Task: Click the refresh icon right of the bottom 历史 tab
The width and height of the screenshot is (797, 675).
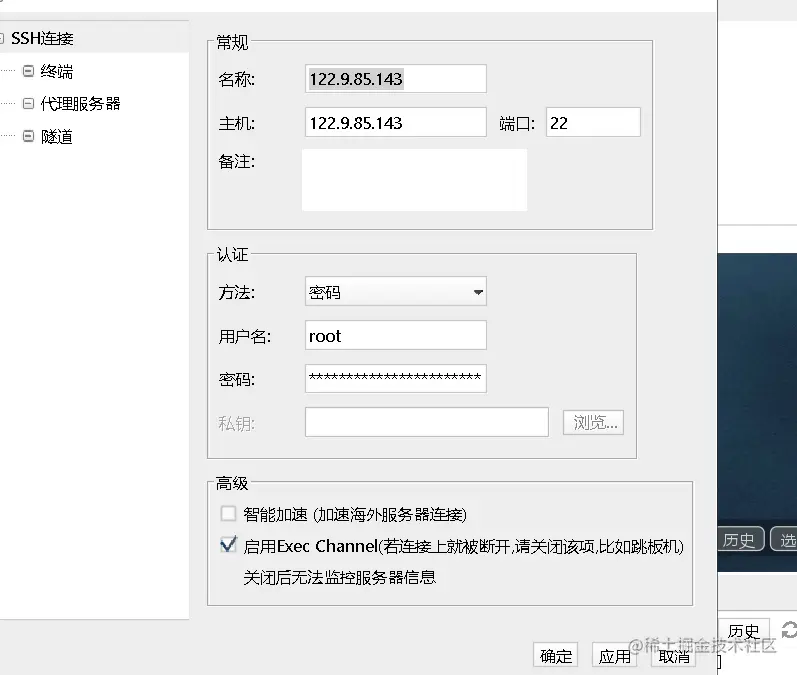Action: [789, 630]
